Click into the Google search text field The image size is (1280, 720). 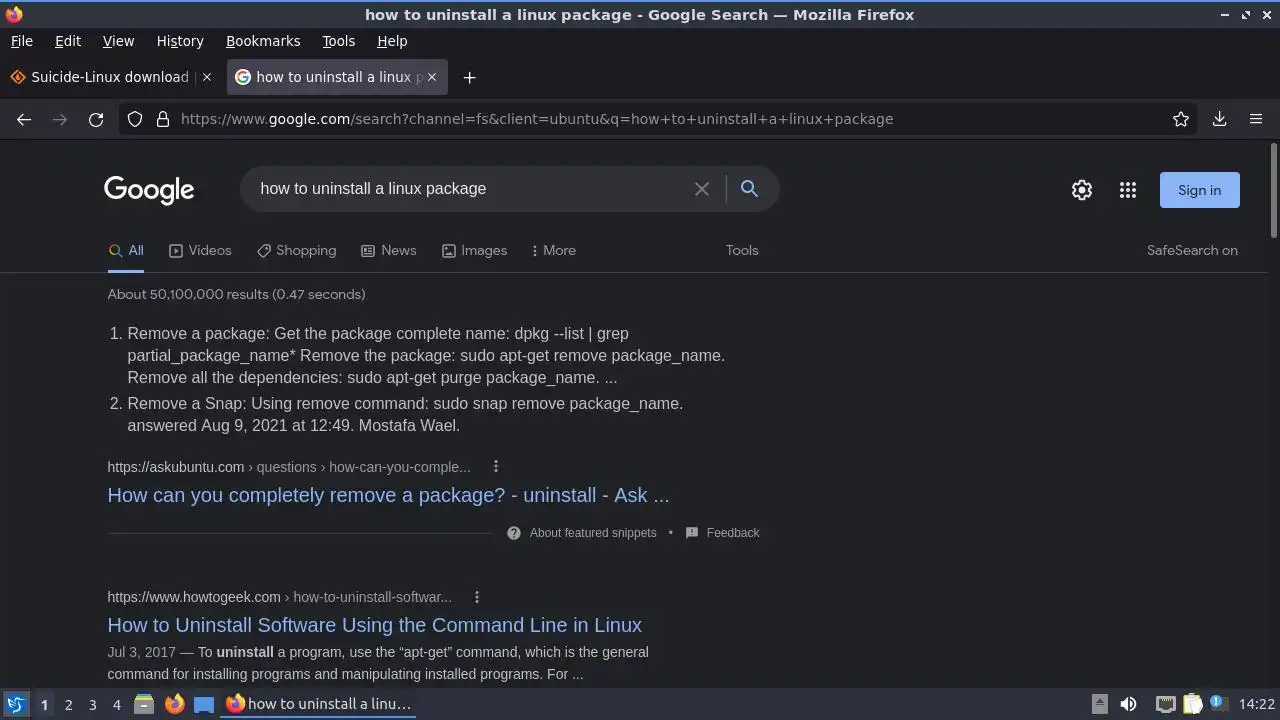[x=470, y=189]
